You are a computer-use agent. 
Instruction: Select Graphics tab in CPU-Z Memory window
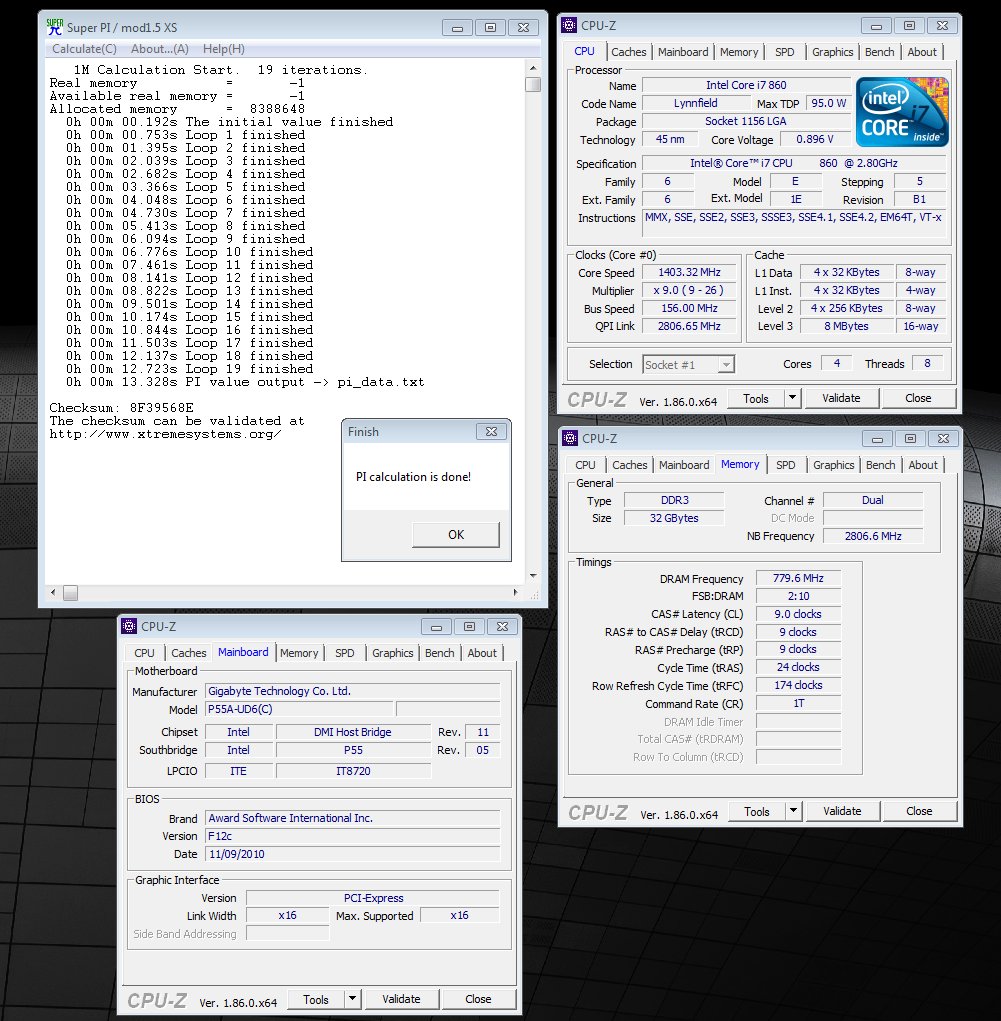[833, 465]
